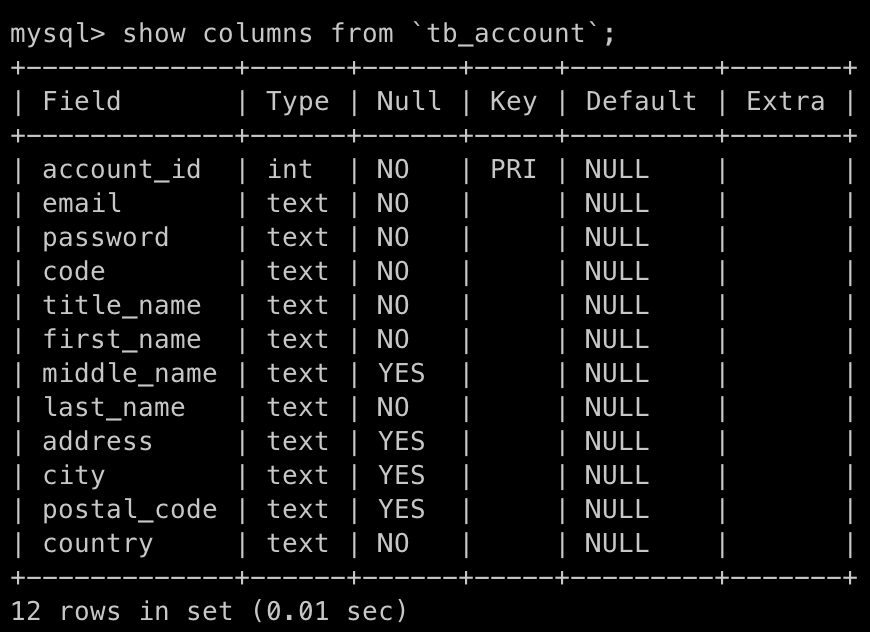Viewport: 870px width, 632px height.
Task: Click the password field name
Action: (105, 237)
